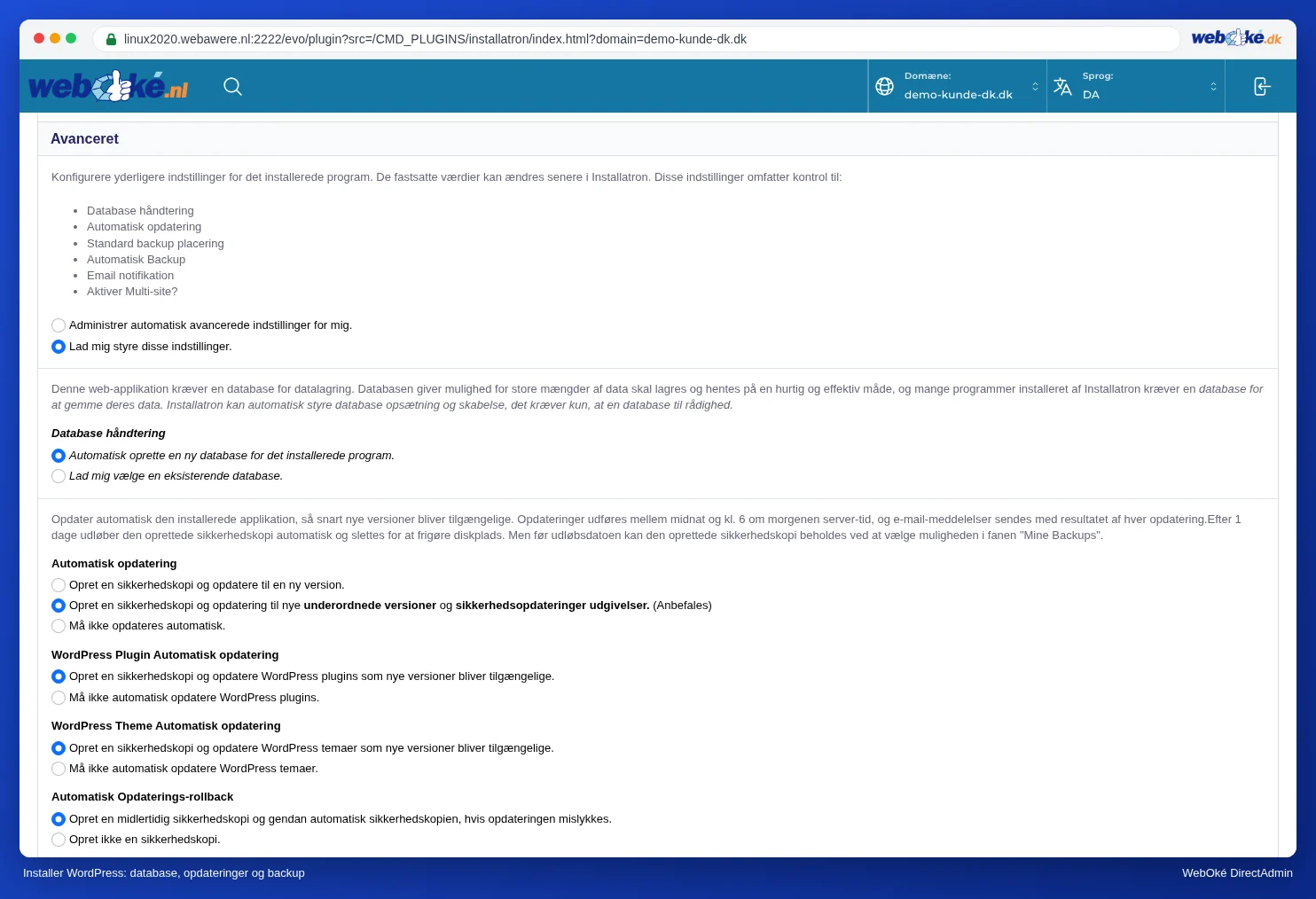Click the 'Installer WordPress' caption text
The height and width of the screenshot is (899, 1316).
click(x=164, y=873)
